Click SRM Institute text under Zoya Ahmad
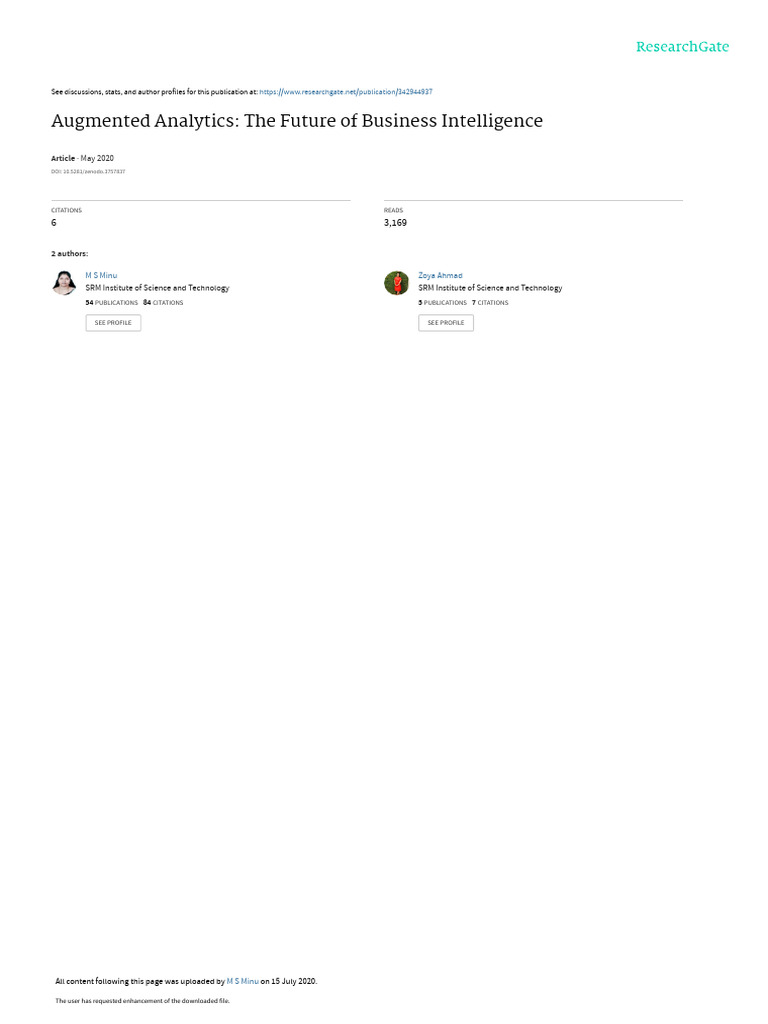Screen dimensions: 768x1024 pos(490,288)
